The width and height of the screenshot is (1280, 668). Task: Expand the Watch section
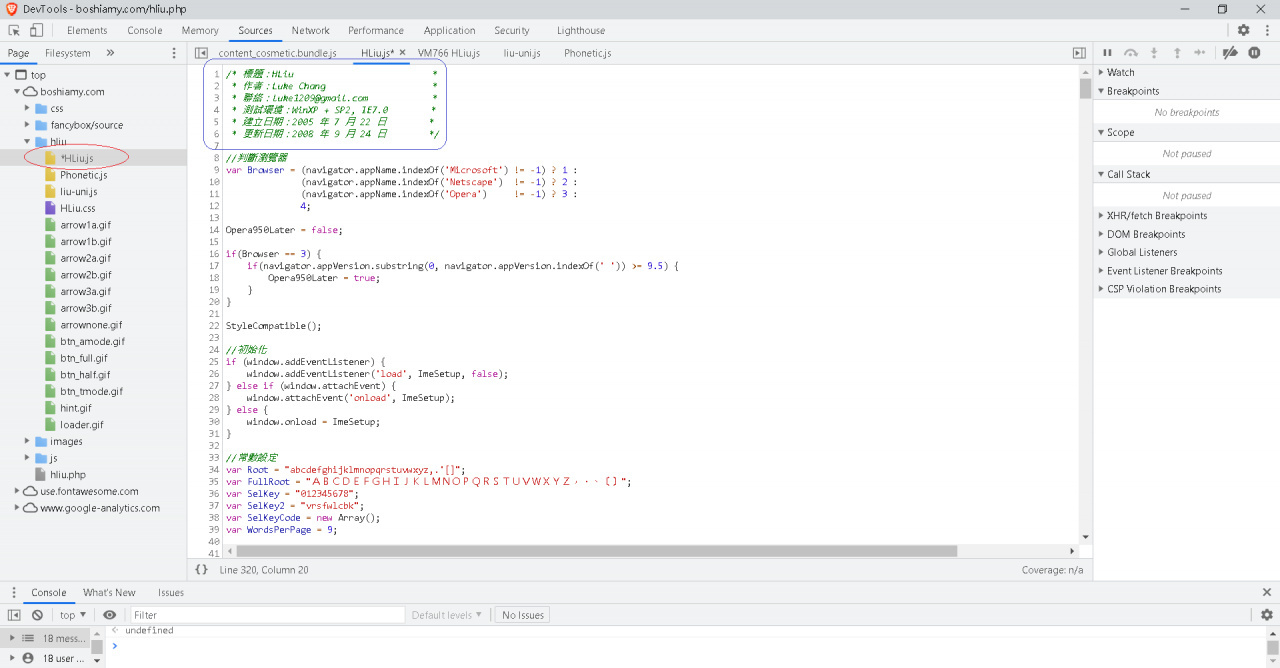pyautogui.click(x=1120, y=72)
